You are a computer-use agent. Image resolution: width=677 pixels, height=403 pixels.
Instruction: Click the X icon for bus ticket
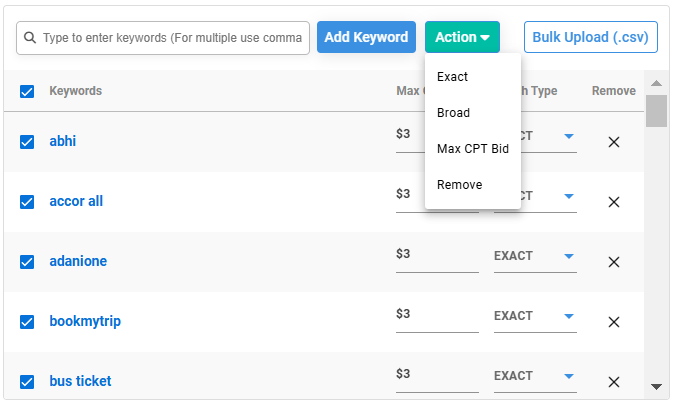[614, 382]
